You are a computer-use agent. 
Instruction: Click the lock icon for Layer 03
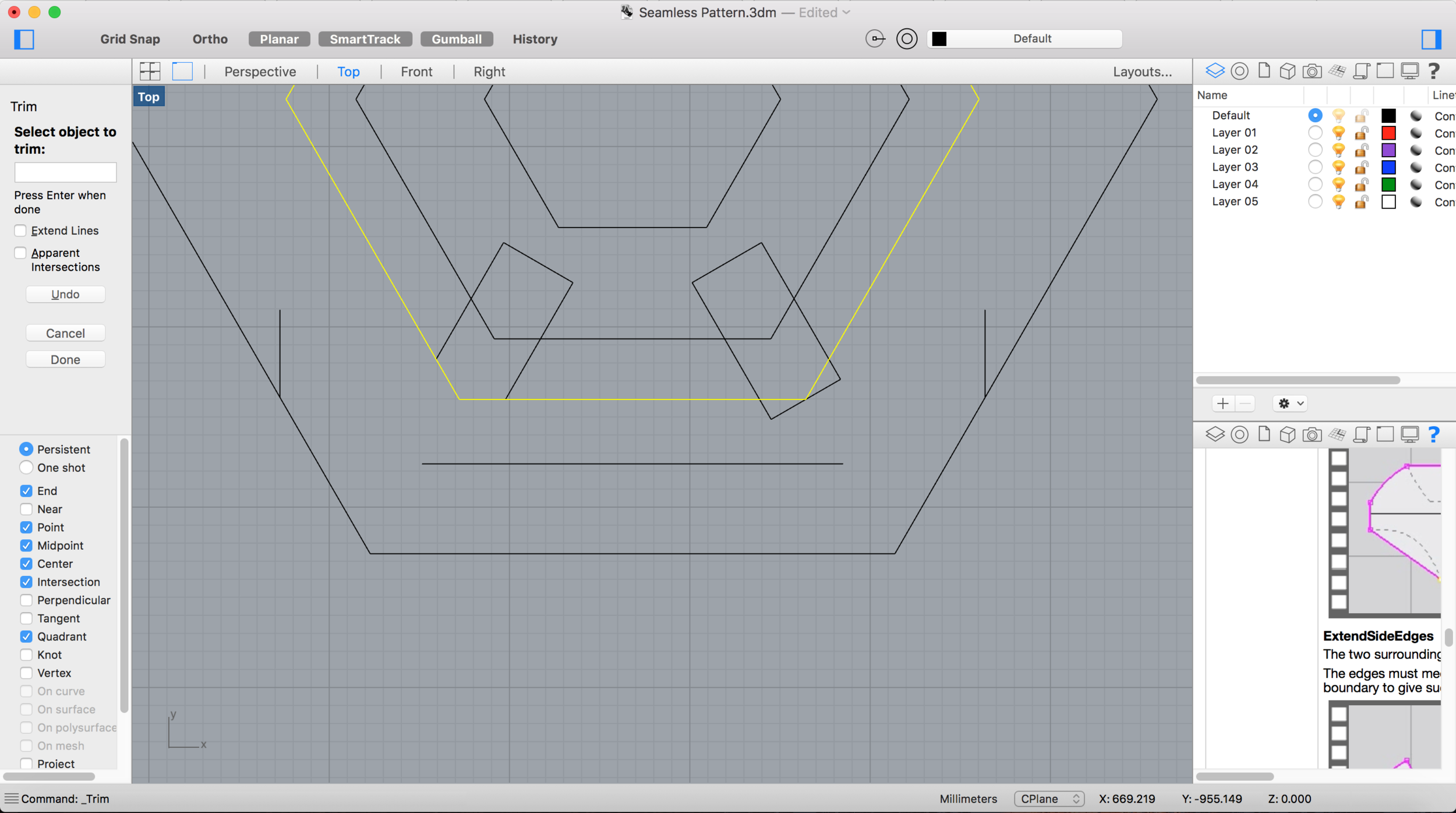tap(1361, 168)
